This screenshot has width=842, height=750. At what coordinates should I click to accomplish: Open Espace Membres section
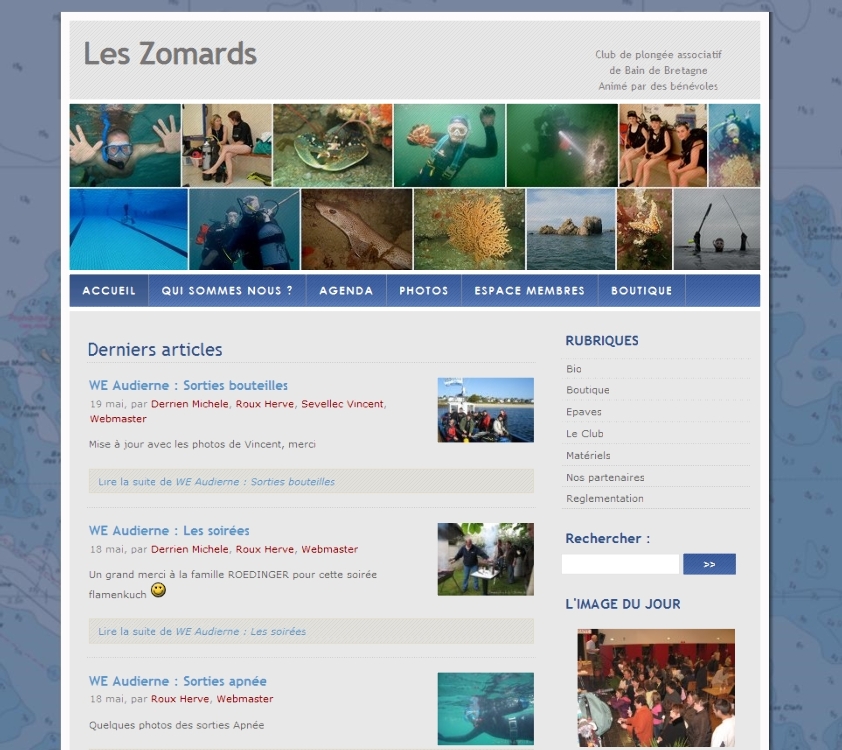(529, 290)
